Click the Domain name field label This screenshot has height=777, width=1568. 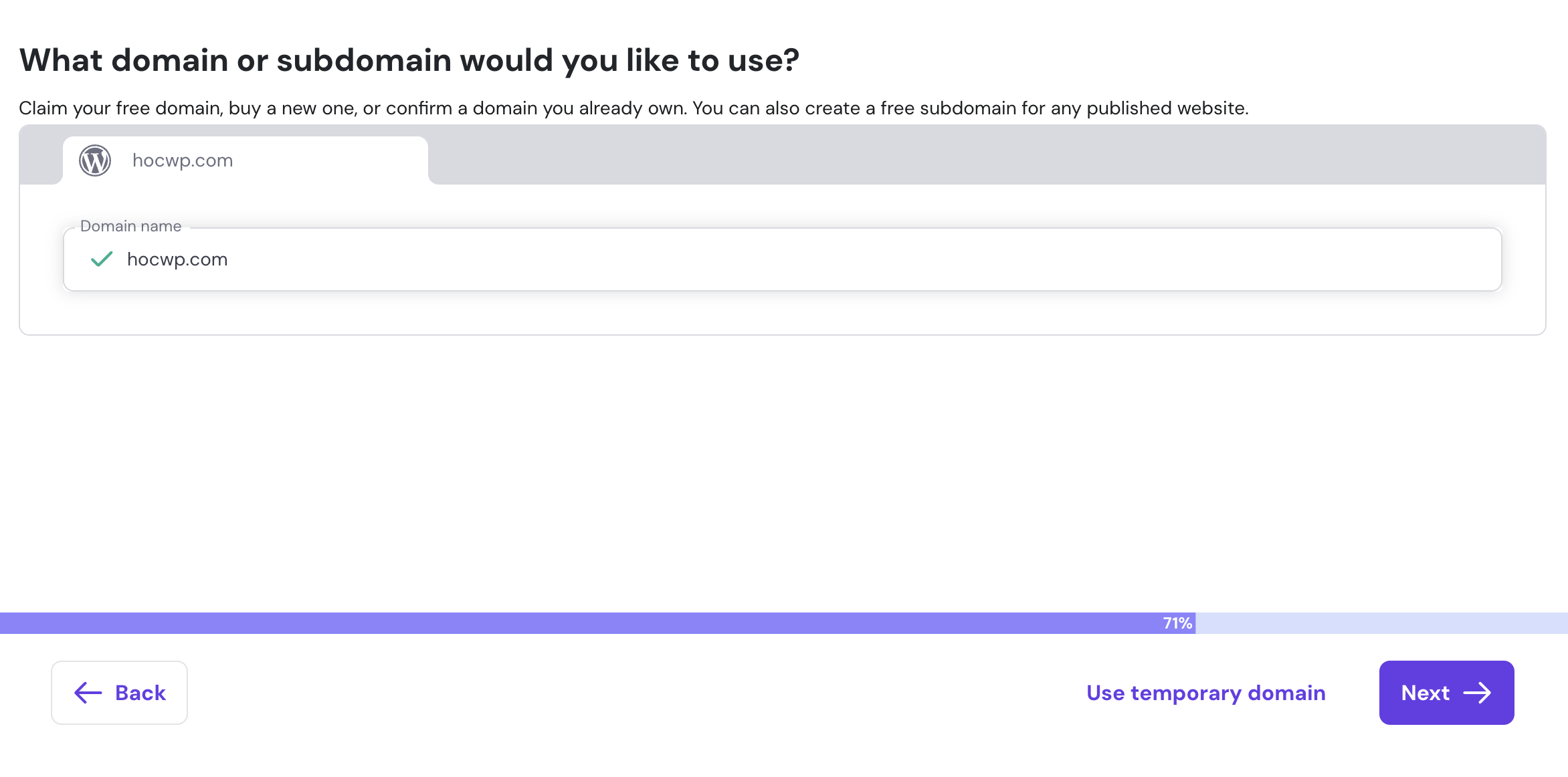[x=130, y=226]
